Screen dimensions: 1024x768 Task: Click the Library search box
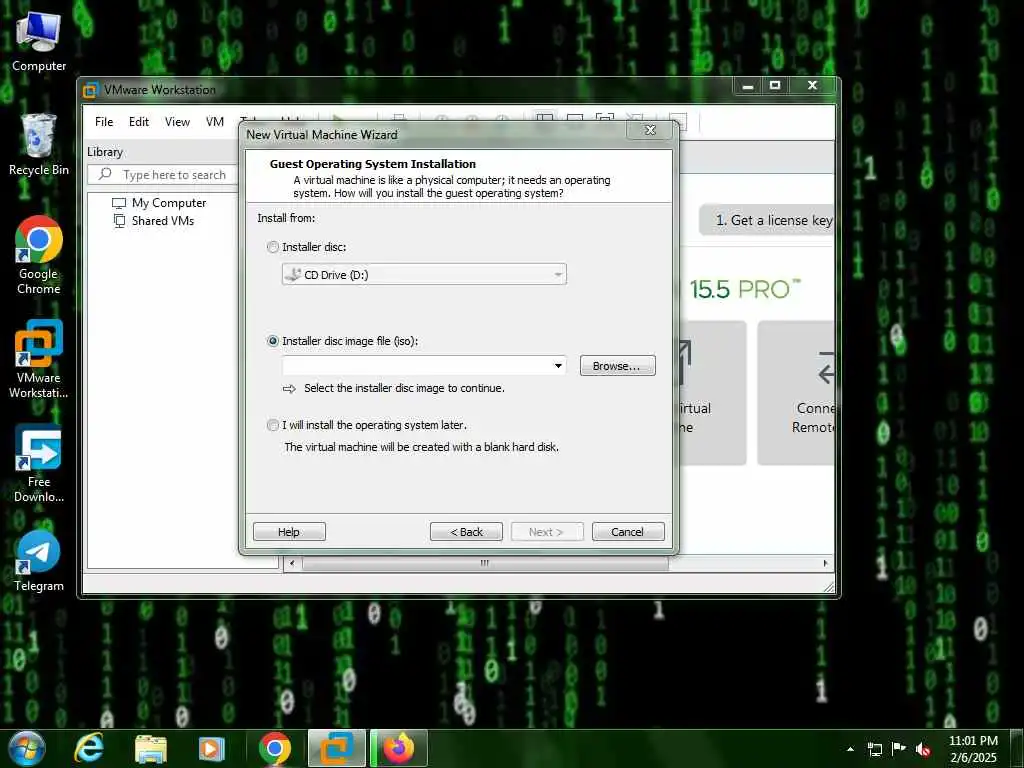[x=163, y=174]
